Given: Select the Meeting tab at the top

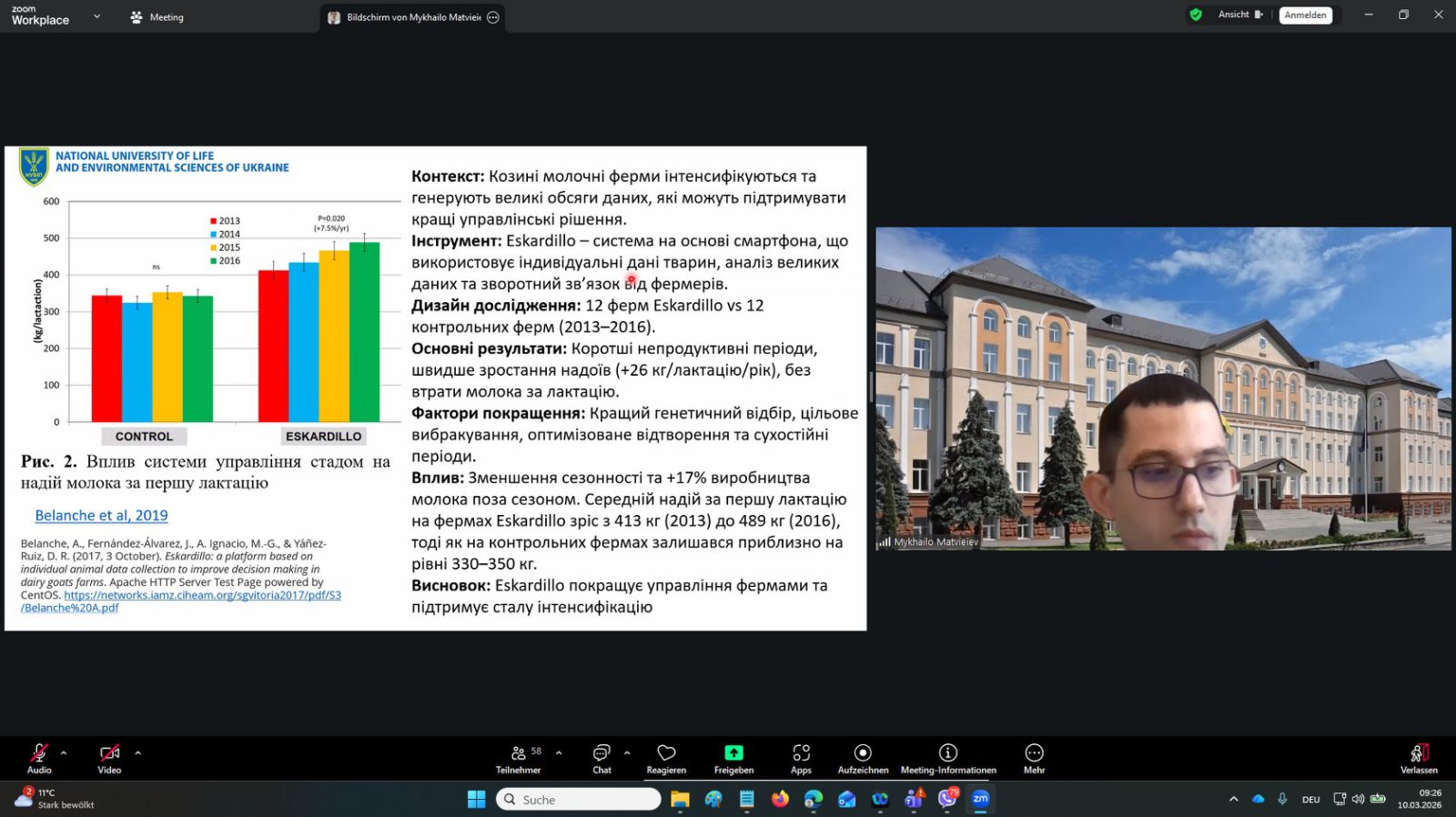Looking at the screenshot, I should click(157, 17).
